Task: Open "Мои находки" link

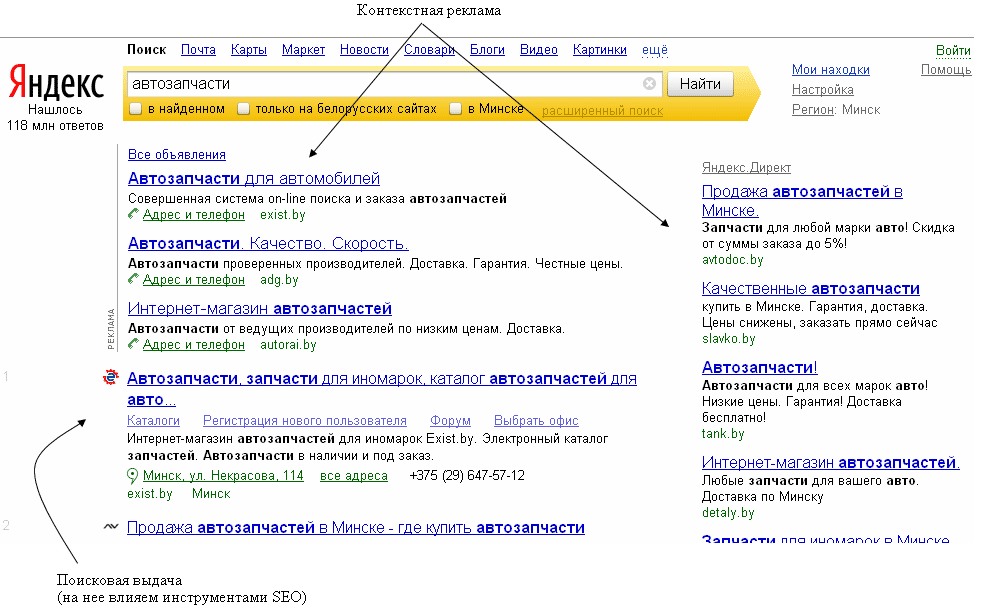Action: click(831, 70)
